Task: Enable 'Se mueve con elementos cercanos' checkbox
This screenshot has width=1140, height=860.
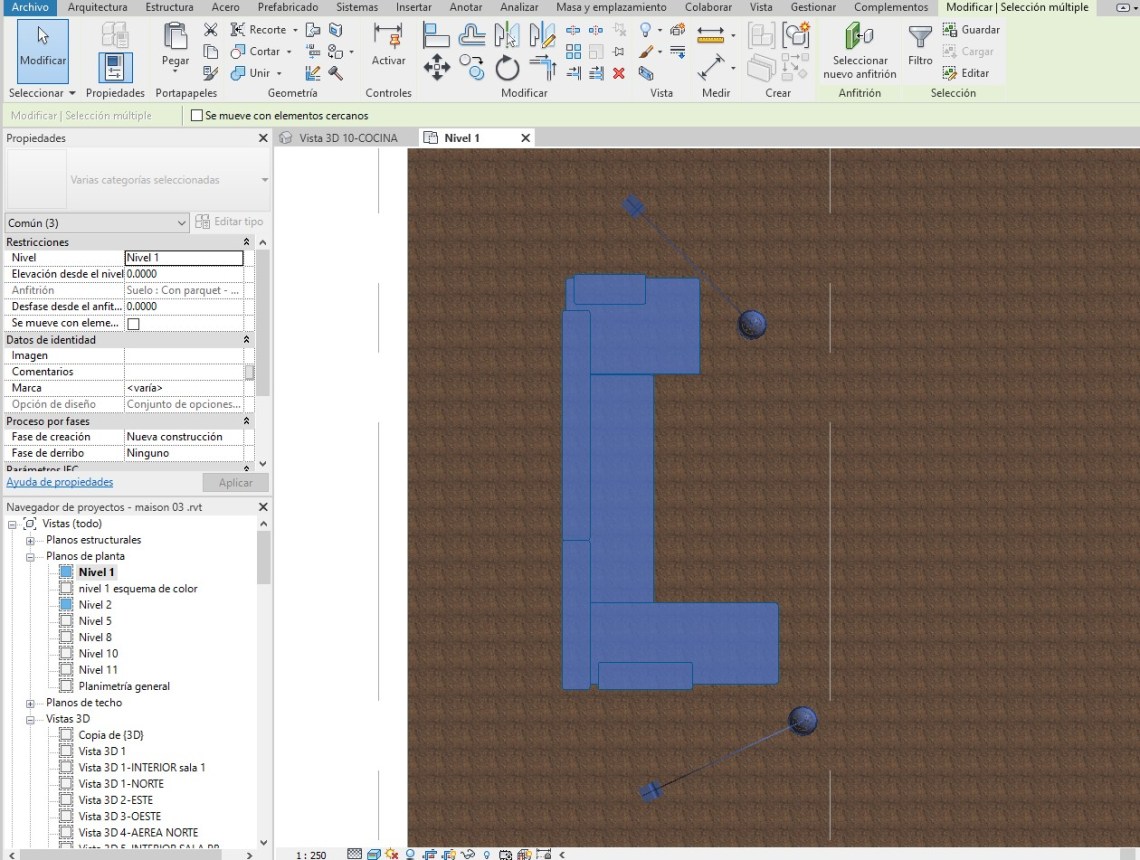Action: [197, 116]
